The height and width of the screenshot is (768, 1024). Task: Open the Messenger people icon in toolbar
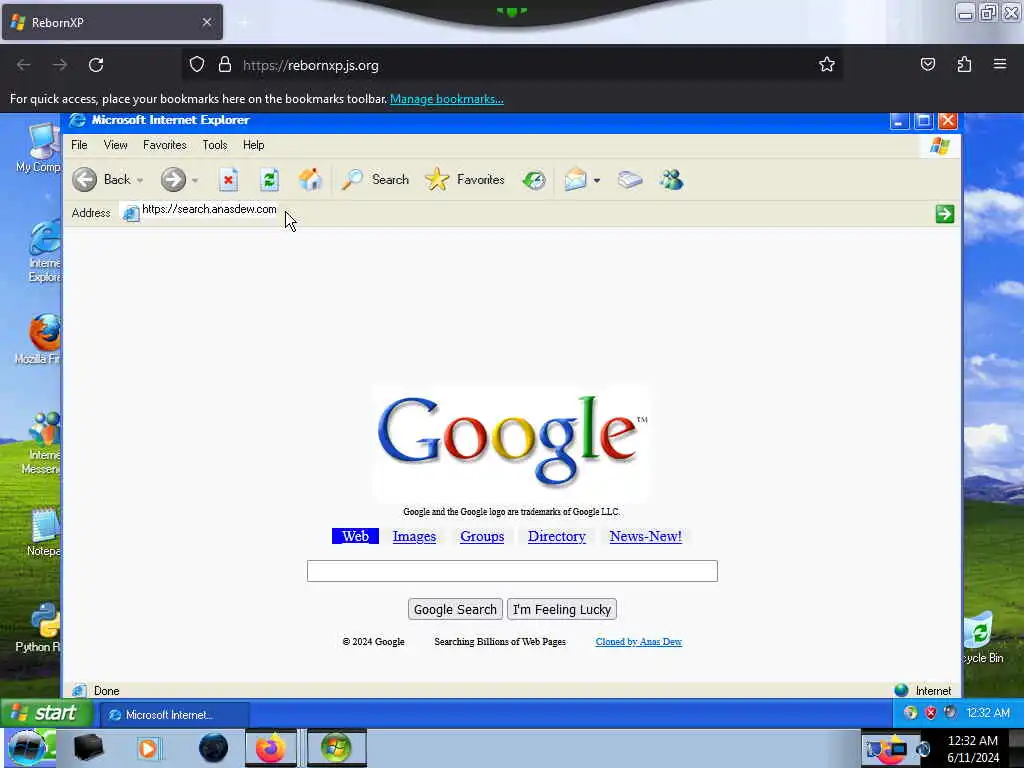click(671, 180)
